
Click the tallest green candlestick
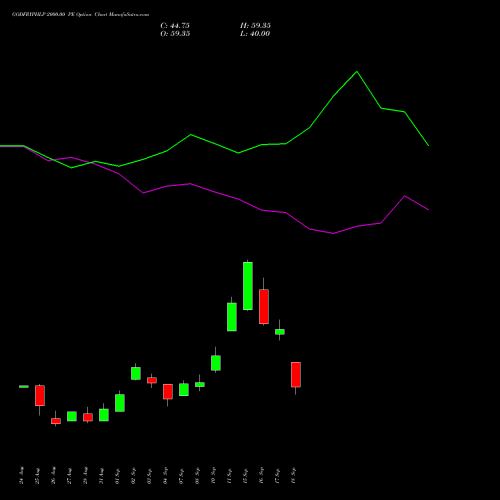(248, 286)
